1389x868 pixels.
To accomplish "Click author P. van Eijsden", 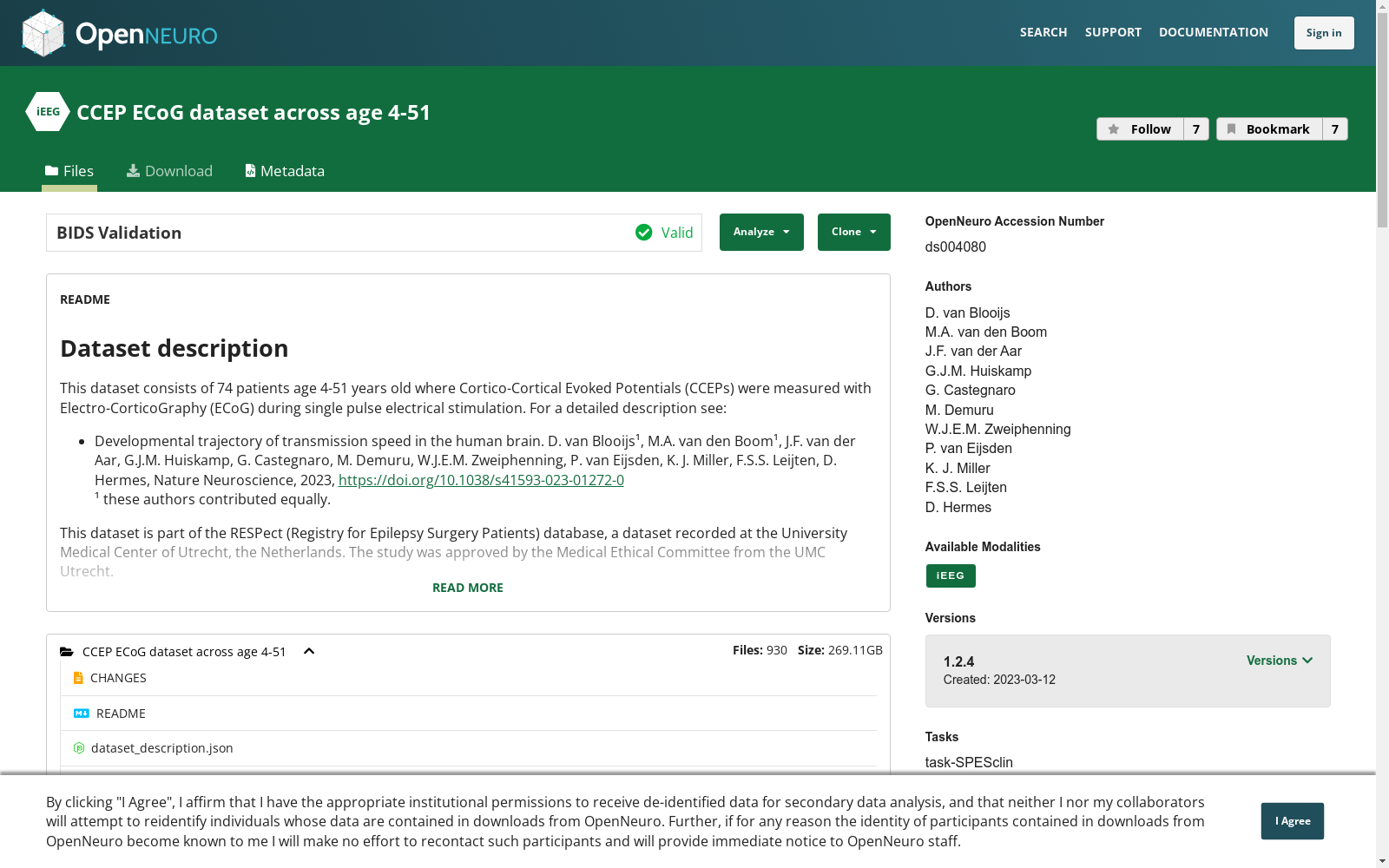I will coord(969,448).
